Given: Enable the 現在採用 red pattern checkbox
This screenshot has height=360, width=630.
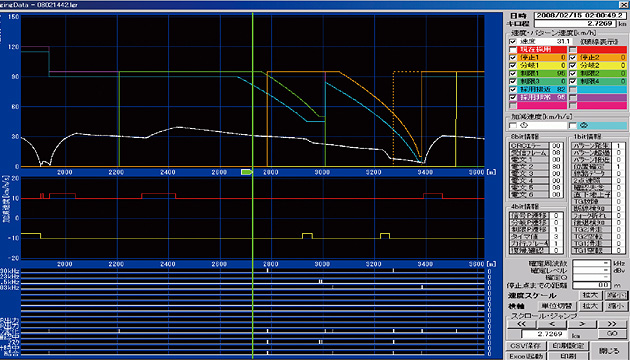Looking at the screenshot, I should (x=513, y=49).
